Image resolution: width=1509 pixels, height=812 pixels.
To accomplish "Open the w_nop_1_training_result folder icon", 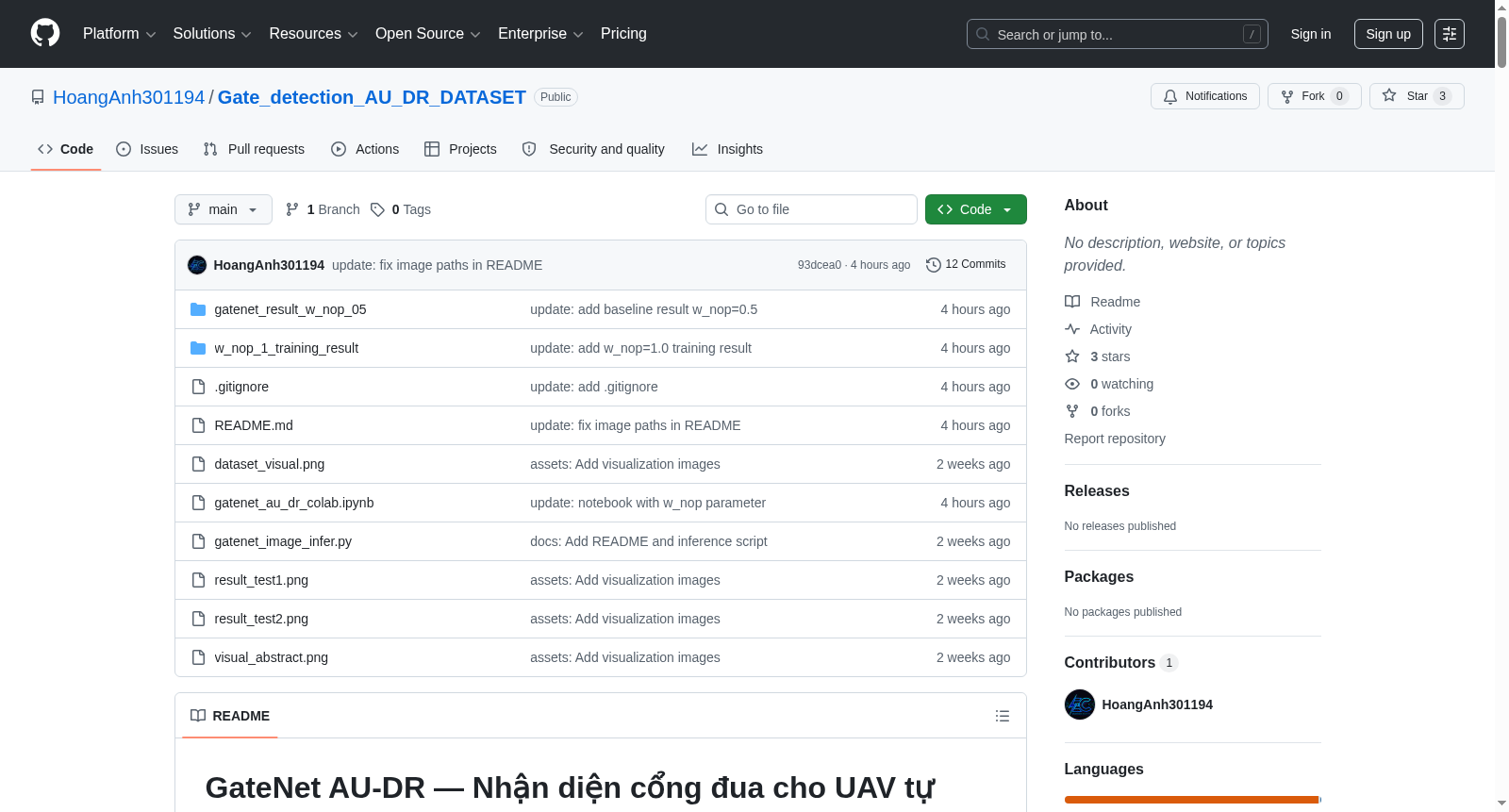I will (198, 348).
